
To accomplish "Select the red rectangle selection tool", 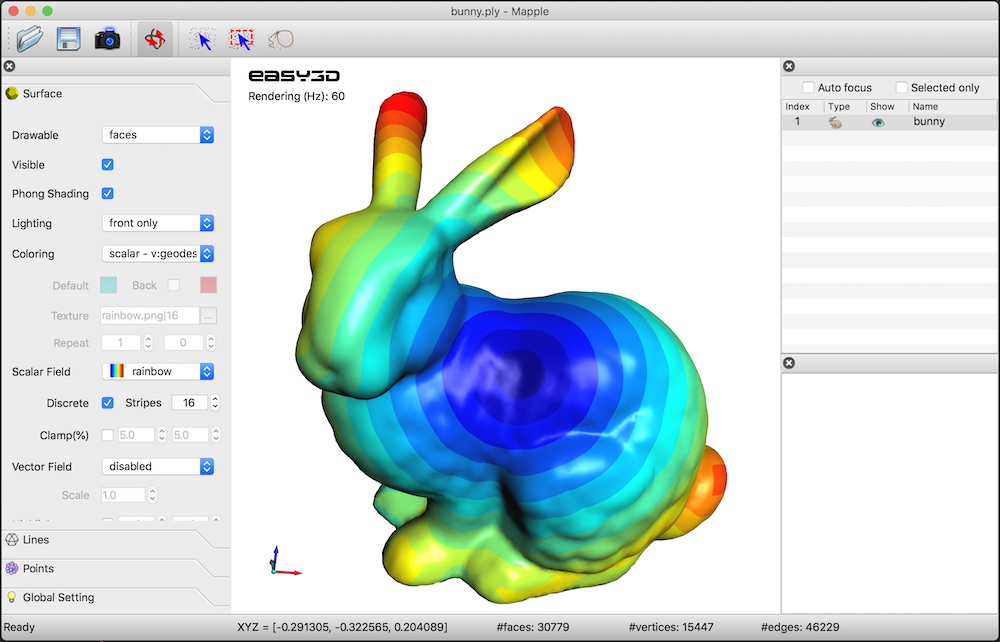I will coord(241,40).
